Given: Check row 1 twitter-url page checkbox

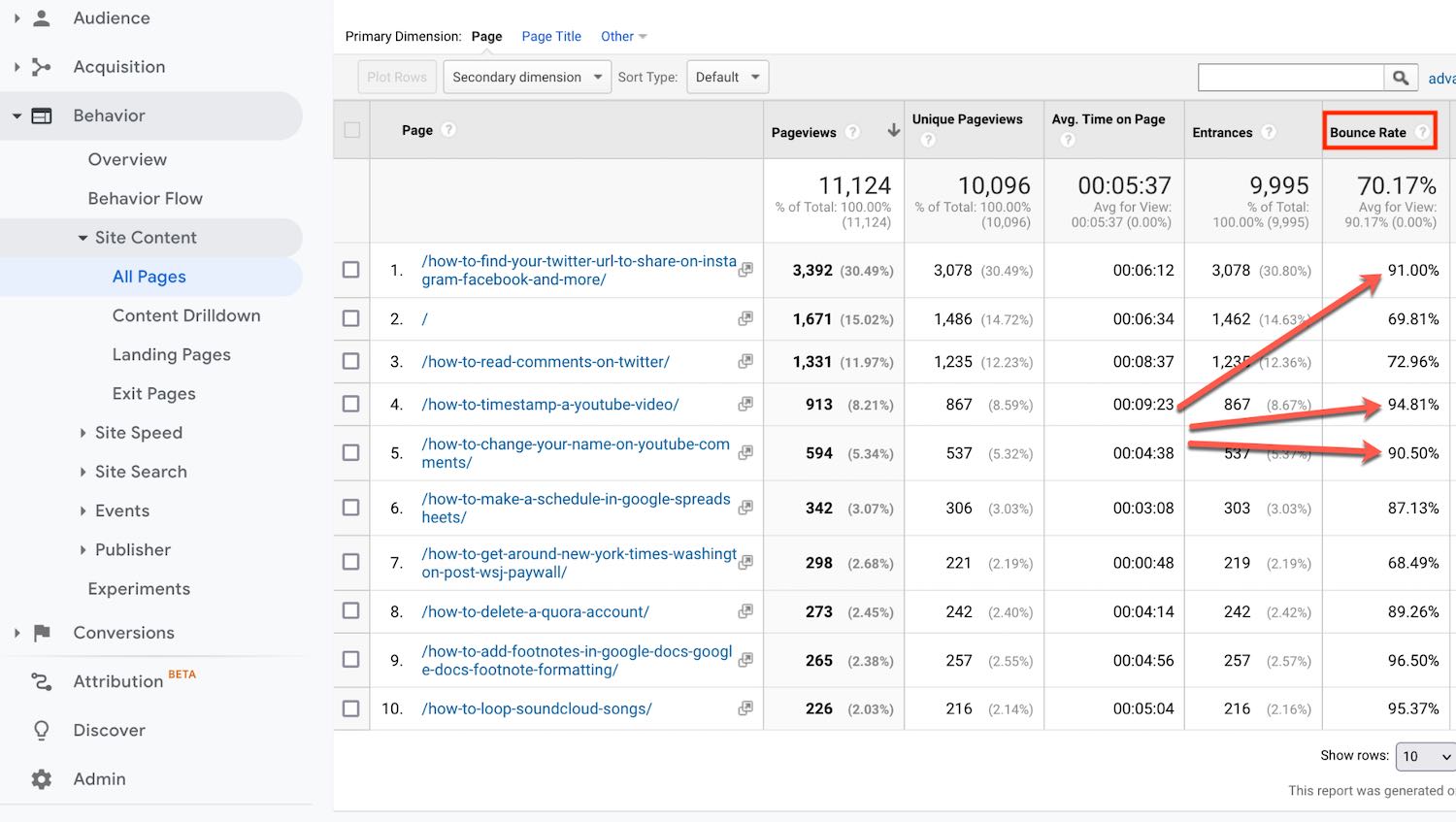Looking at the screenshot, I should point(351,270).
